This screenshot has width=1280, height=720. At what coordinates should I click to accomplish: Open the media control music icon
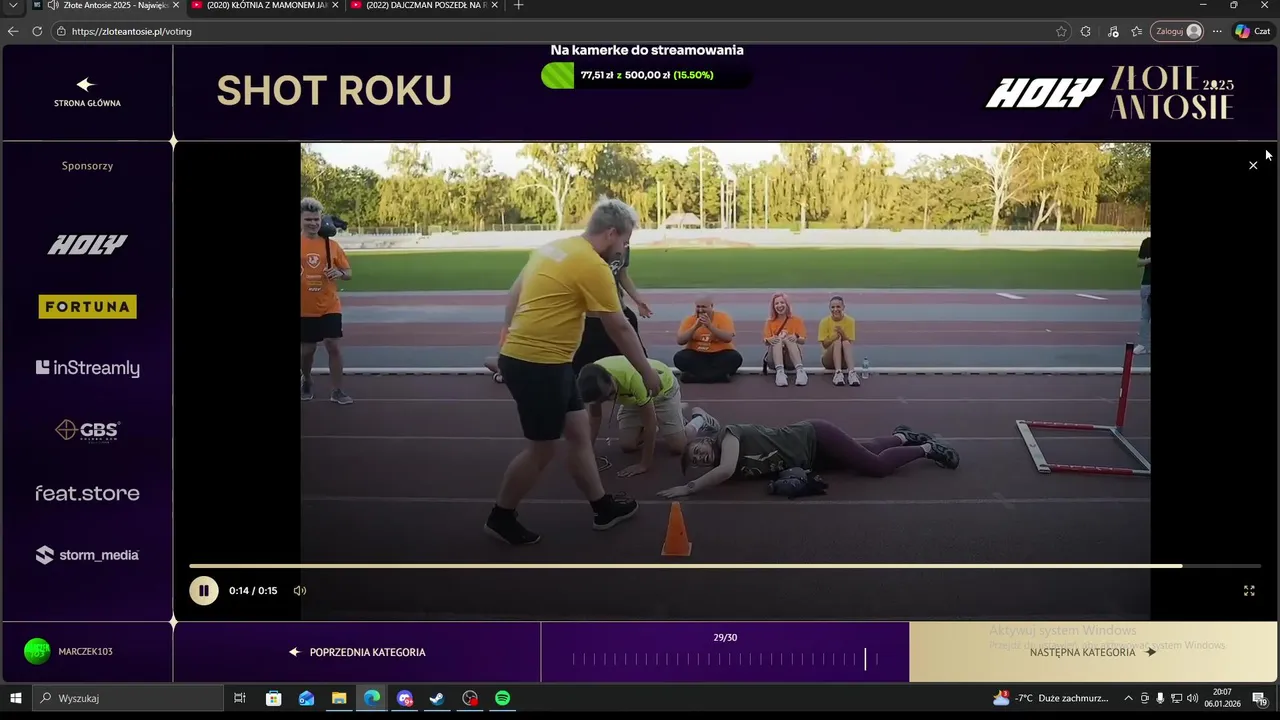(1113, 31)
